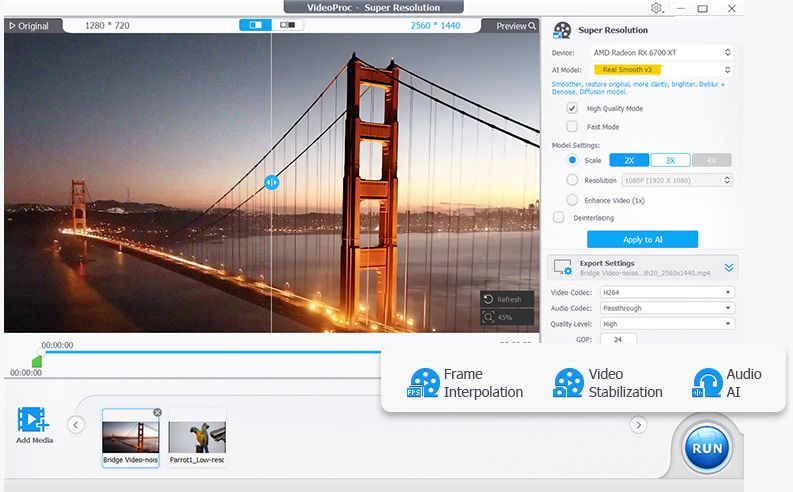Click the Apply to All button
The image size is (793, 492).
(642, 240)
